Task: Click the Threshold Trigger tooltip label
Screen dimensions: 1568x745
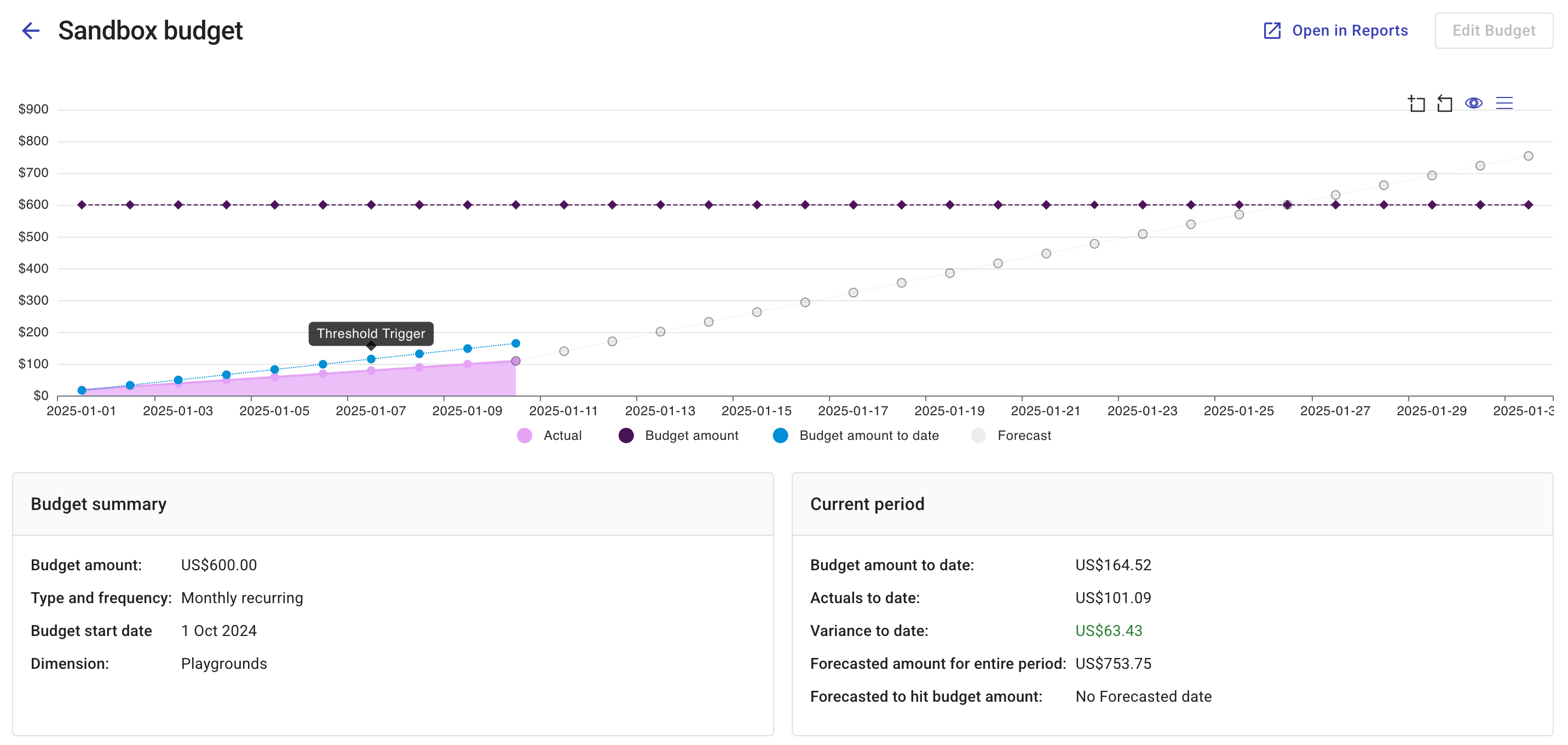Action: pyautogui.click(x=371, y=334)
